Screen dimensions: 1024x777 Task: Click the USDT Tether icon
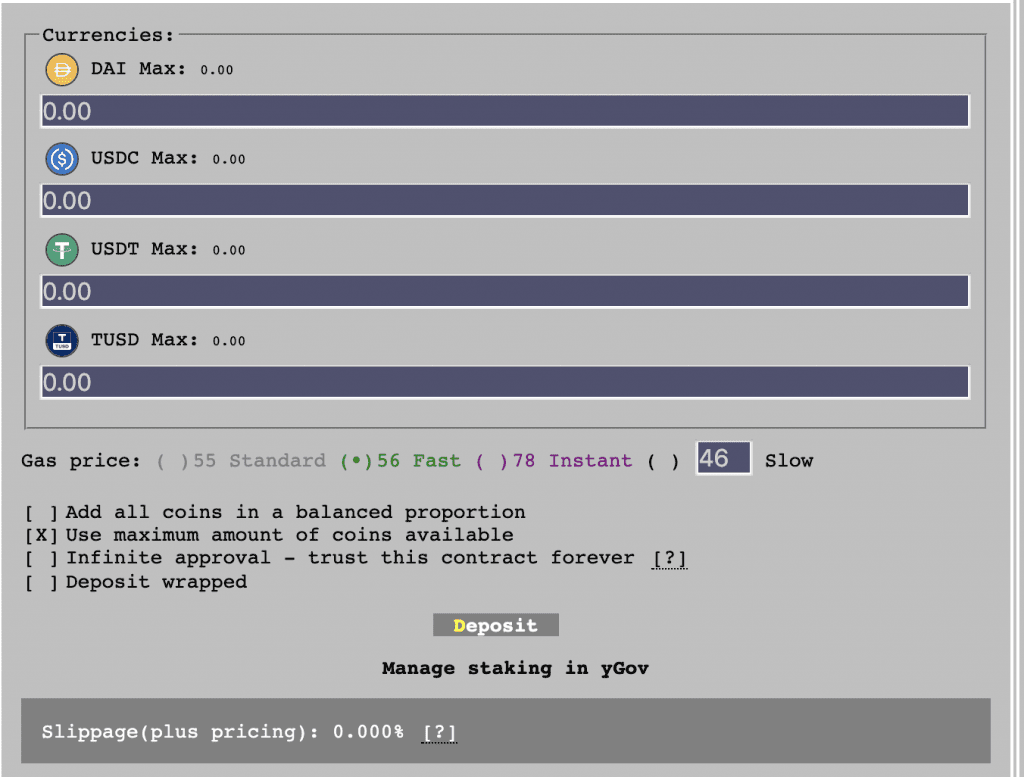[x=62, y=249]
